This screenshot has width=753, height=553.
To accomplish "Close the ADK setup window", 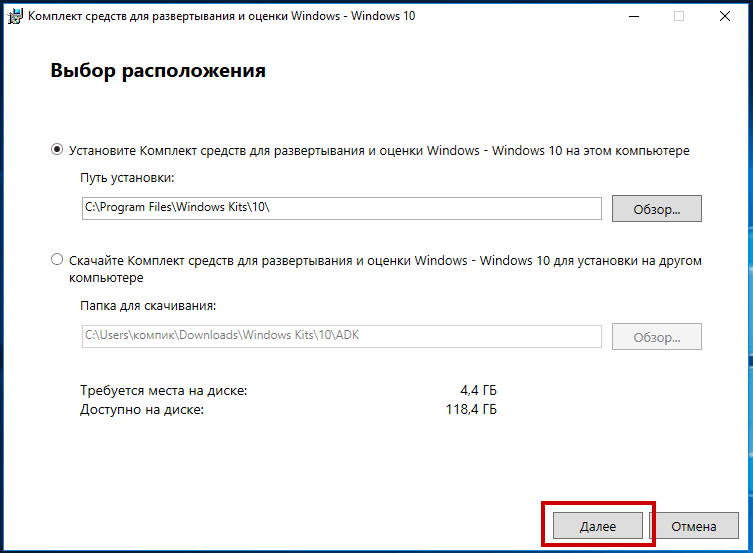I will coord(725,16).
